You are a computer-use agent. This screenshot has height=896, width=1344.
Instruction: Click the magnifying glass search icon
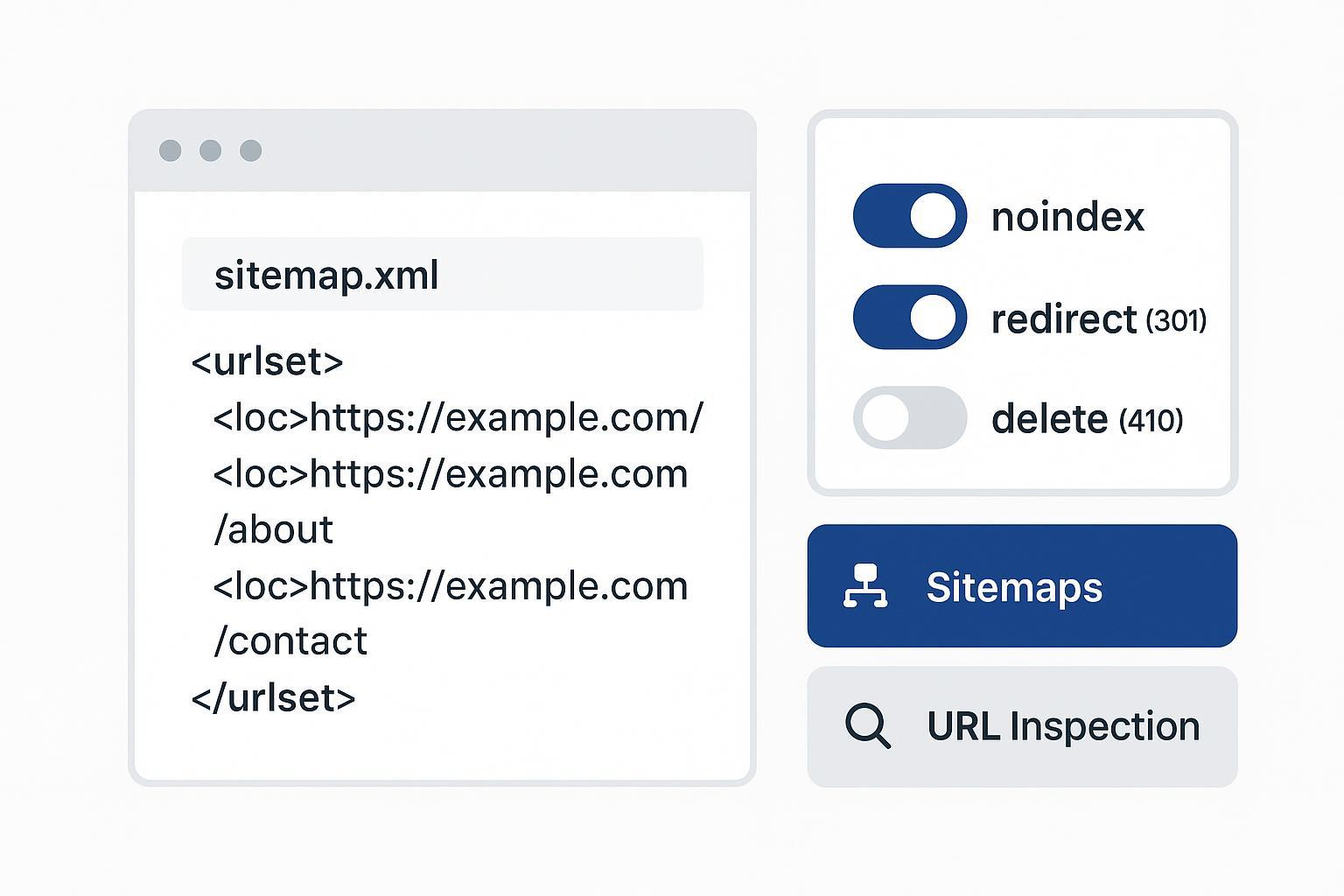pyautogui.click(x=867, y=726)
